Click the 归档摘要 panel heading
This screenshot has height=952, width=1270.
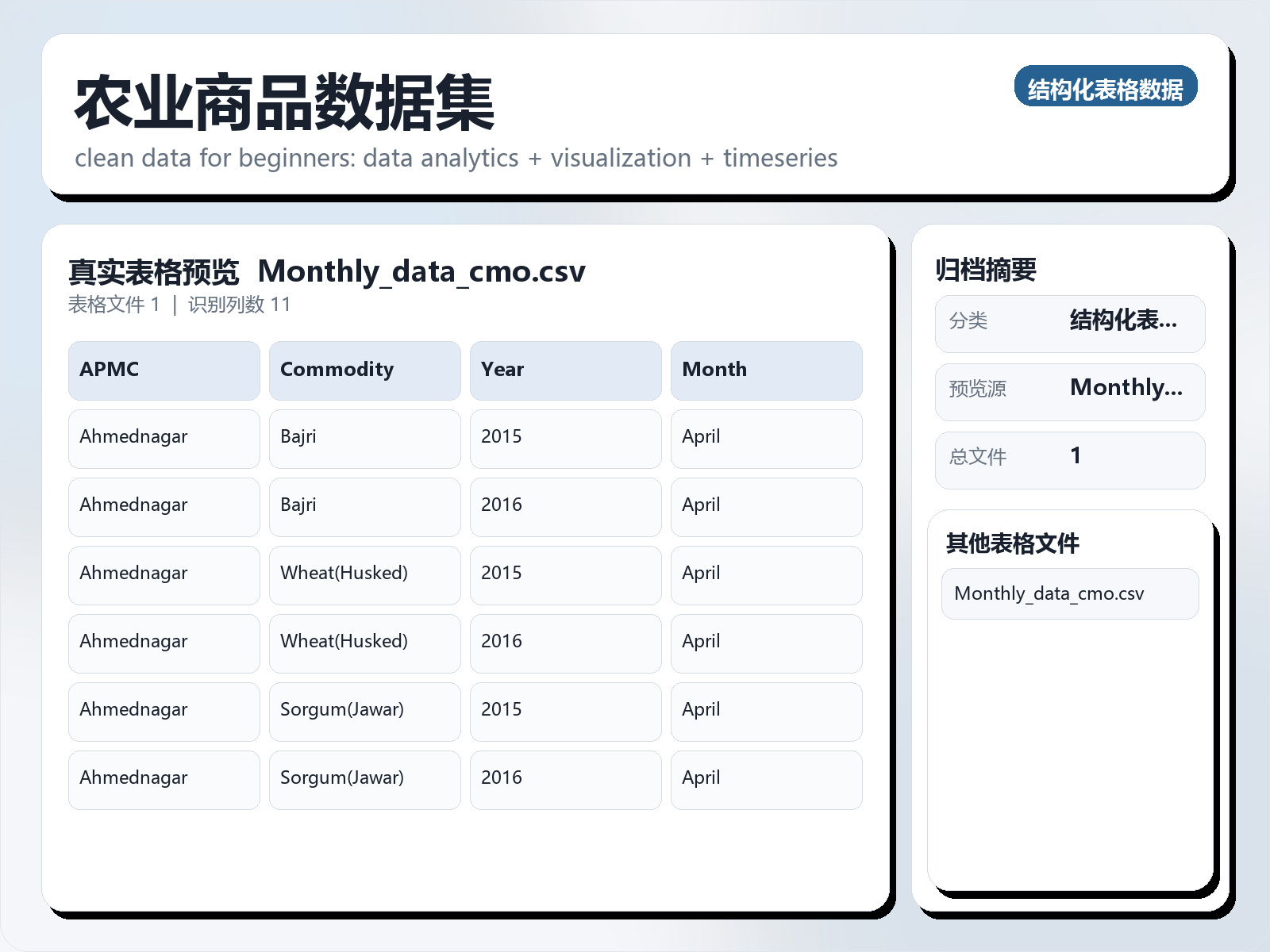(x=985, y=270)
